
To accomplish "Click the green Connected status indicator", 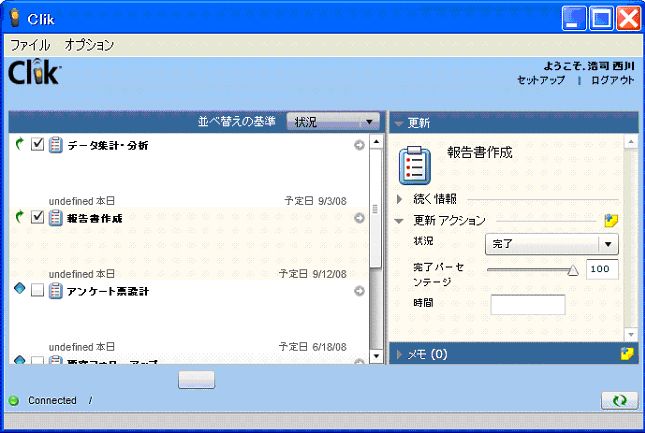I will click(14, 401).
